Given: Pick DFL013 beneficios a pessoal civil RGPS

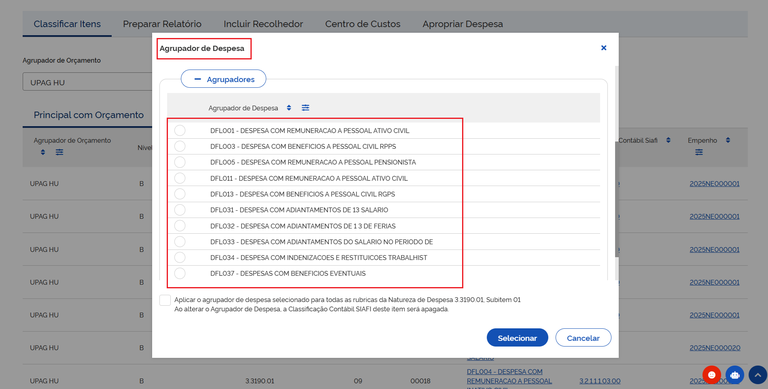Looking at the screenshot, I should (x=180, y=194).
